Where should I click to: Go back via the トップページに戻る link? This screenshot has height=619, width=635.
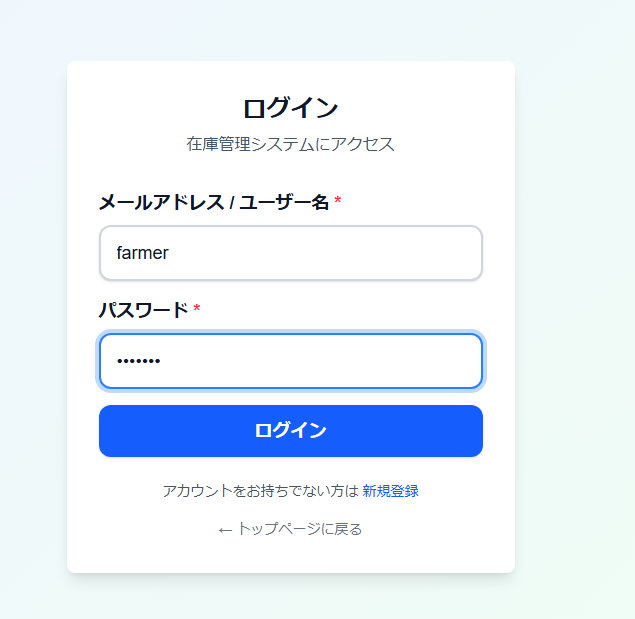298,529
